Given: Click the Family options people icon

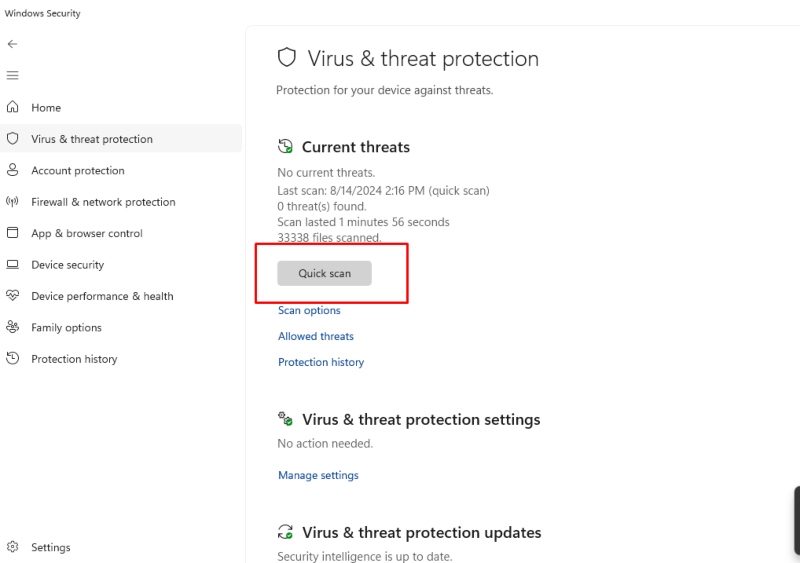Looking at the screenshot, I should point(12,327).
